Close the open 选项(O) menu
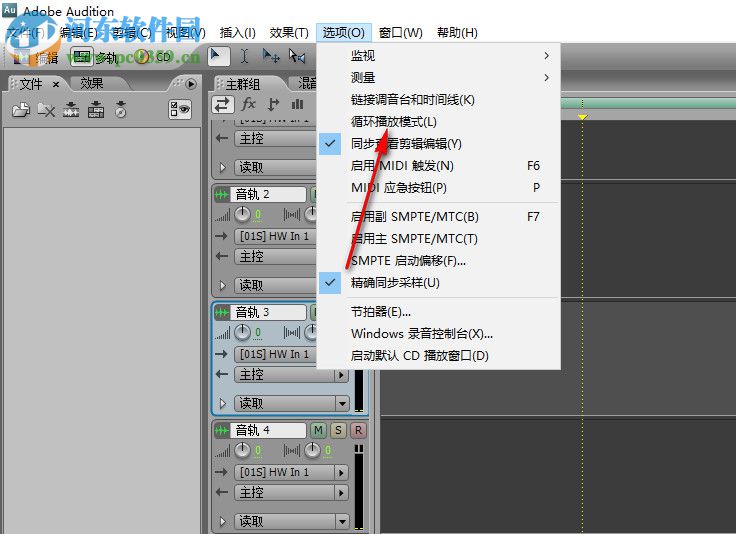This screenshot has width=736, height=534. [x=344, y=32]
